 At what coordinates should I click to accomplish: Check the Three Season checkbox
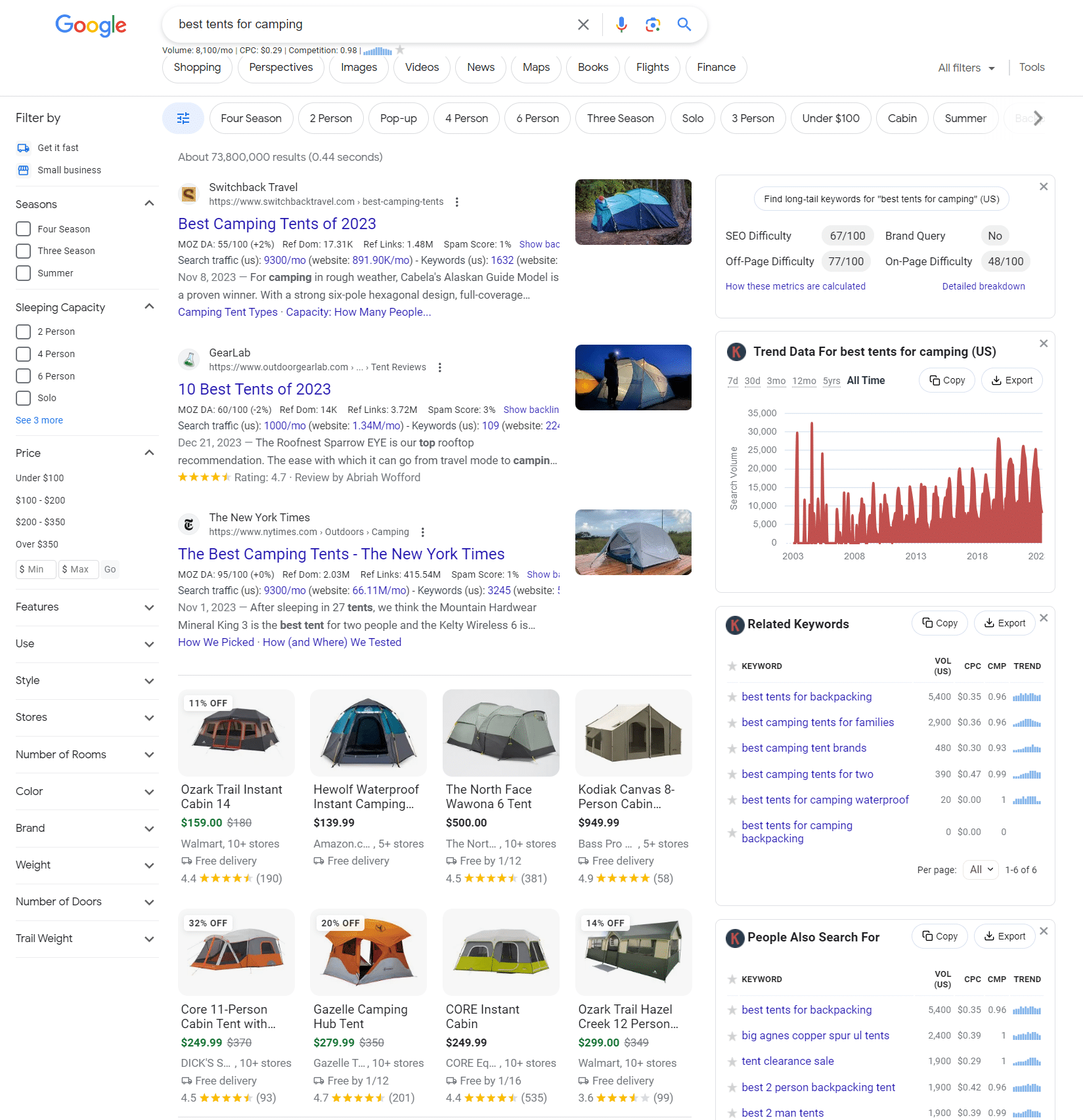[23, 251]
